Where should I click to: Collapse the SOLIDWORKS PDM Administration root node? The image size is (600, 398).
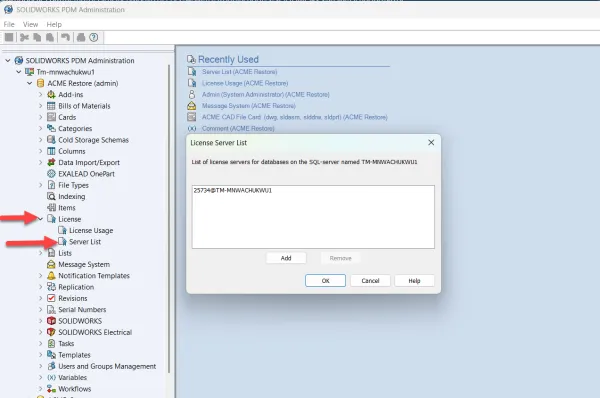point(8,60)
